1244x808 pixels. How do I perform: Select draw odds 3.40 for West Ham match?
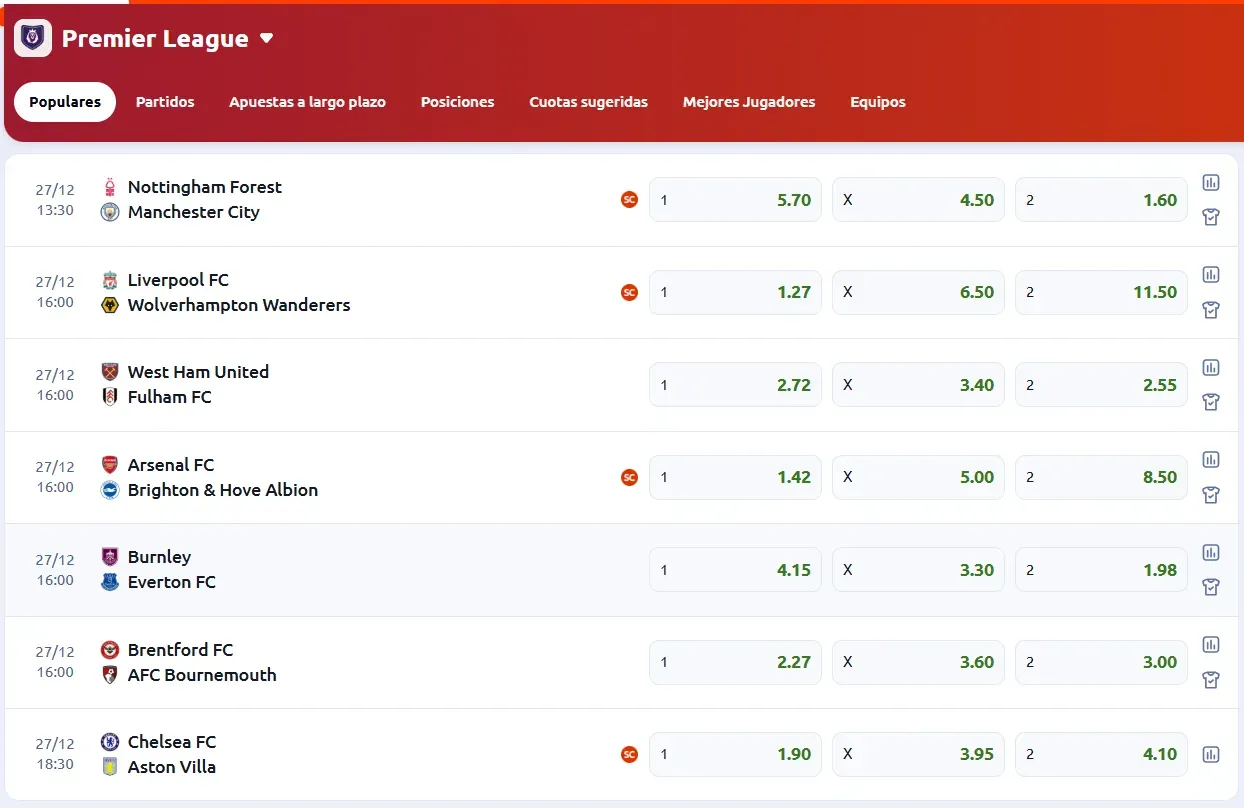[918, 385]
